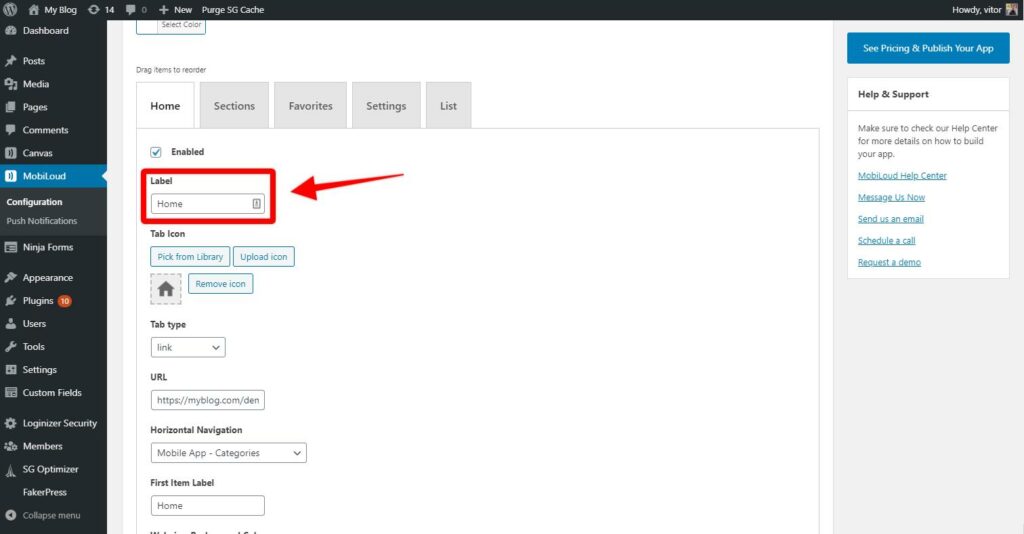The width and height of the screenshot is (1024, 534).
Task: Focus the Label input field
Action: tap(208, 204)
